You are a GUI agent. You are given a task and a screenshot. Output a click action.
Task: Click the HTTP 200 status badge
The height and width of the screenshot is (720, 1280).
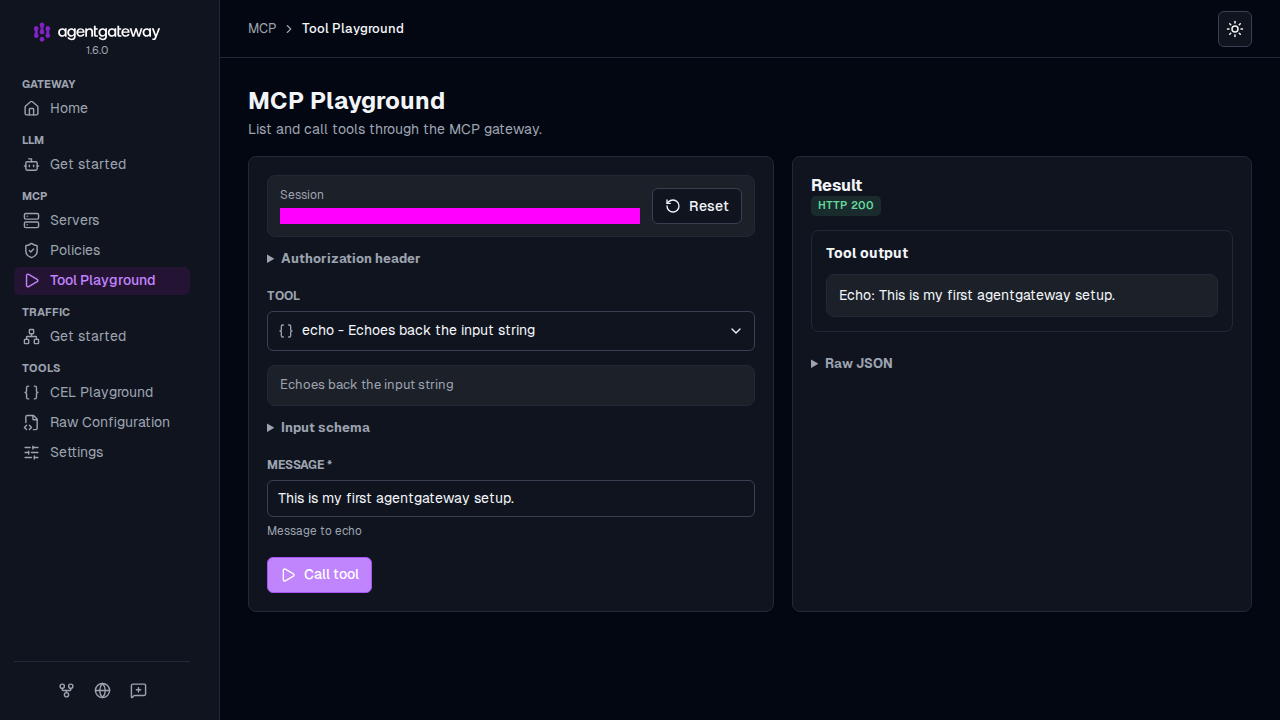(x=846, y=205)
